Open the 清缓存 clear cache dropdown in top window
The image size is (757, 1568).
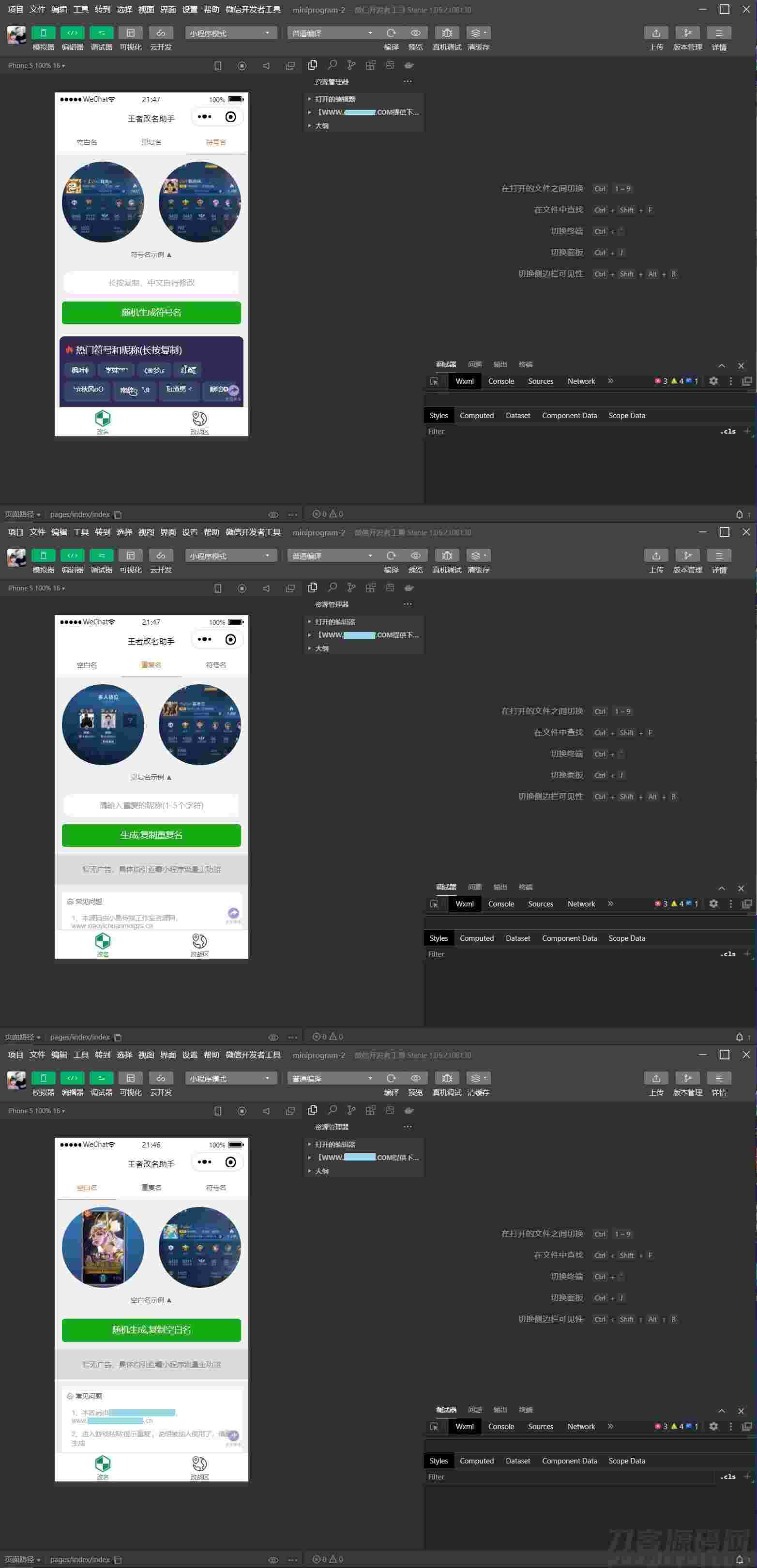tap(478, 33)
